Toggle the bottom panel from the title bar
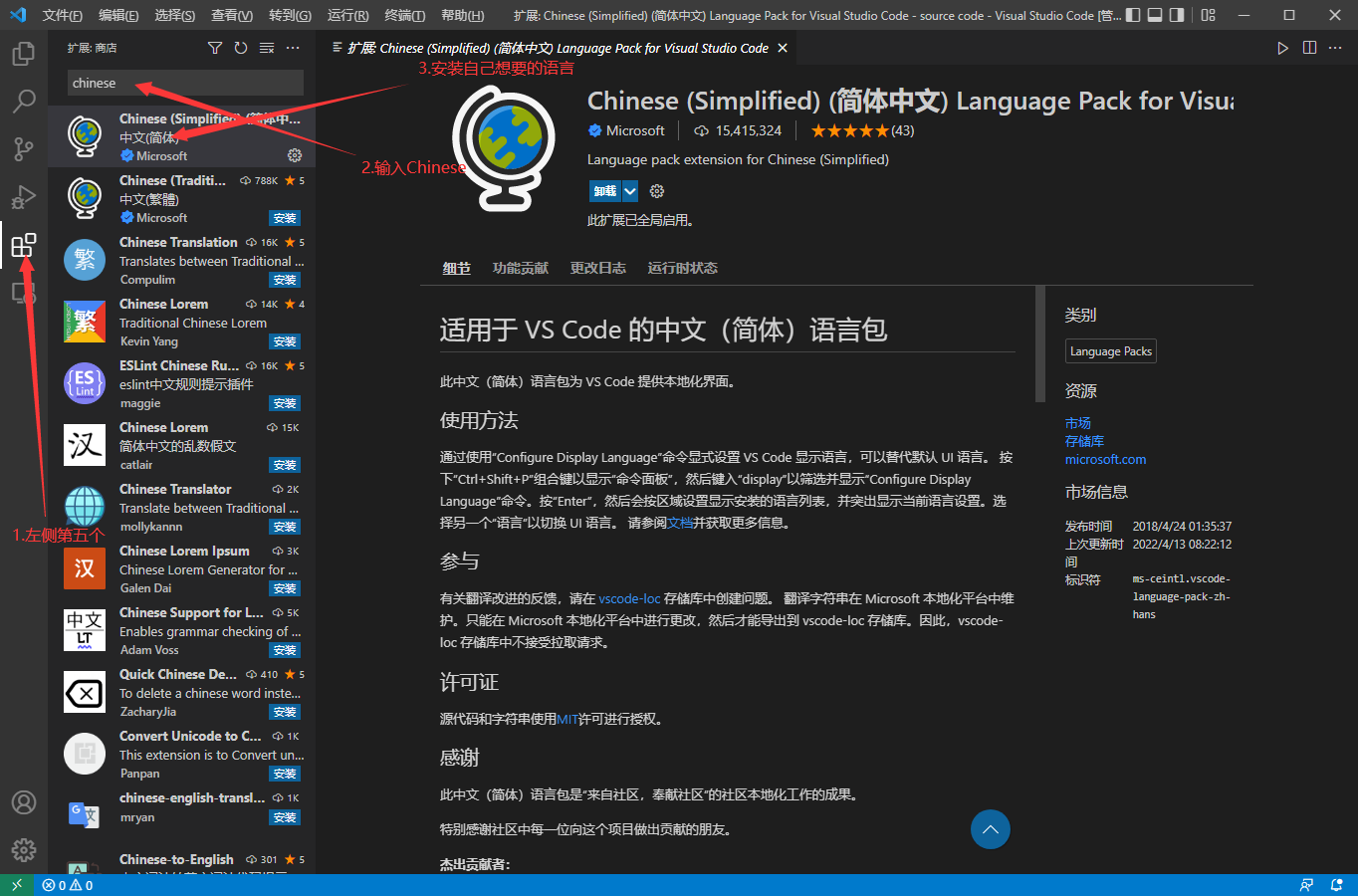 [1155, 15]
